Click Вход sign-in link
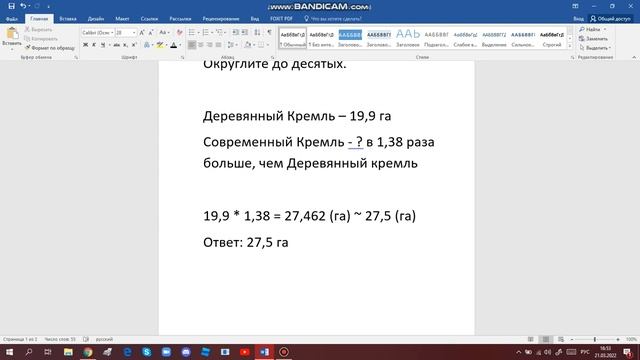This screenshot has height=360, width=640. [578, 19]
